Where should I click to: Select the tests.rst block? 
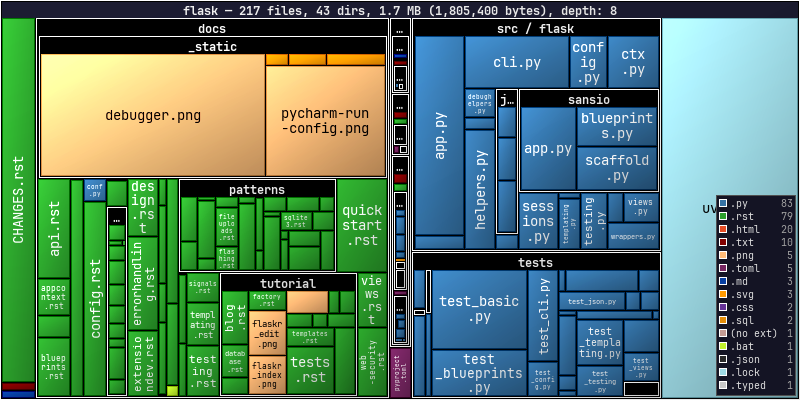coord(310,370)
